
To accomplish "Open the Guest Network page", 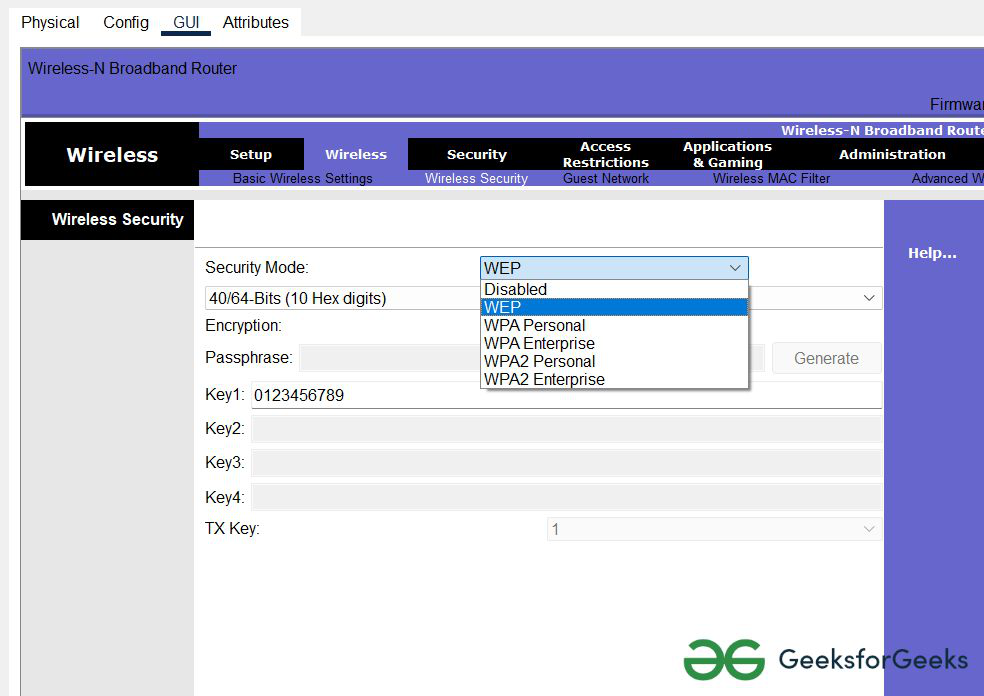I will tap(605, 179).
